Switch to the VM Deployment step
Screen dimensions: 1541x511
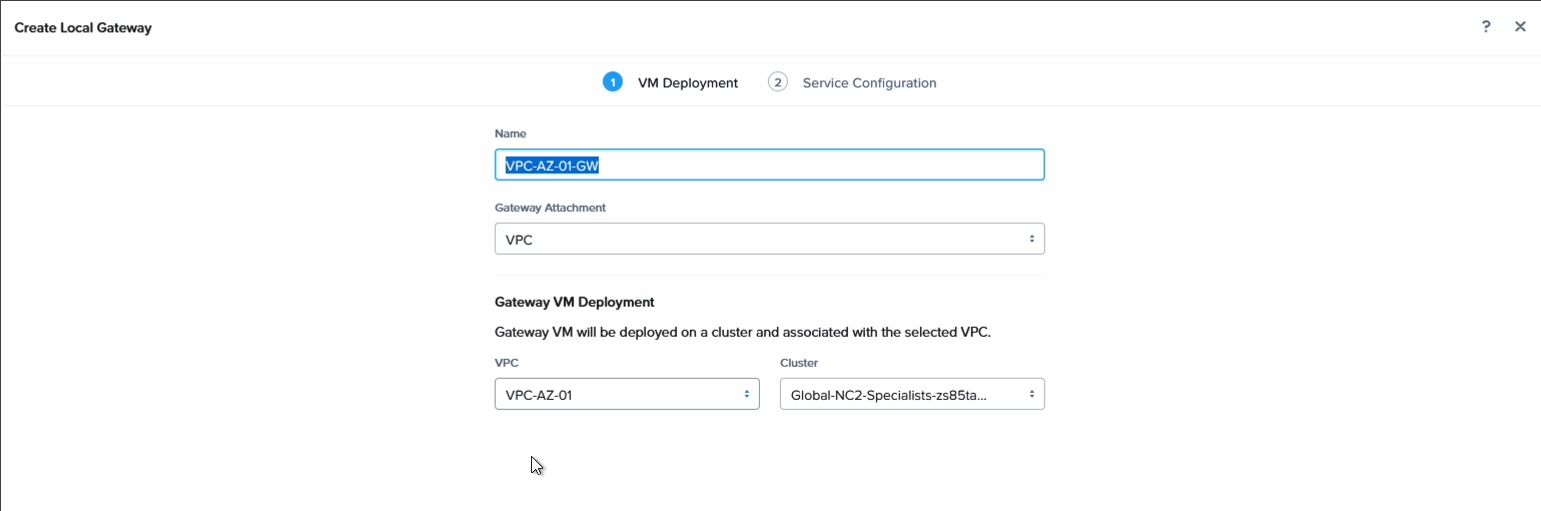point(687,83)
